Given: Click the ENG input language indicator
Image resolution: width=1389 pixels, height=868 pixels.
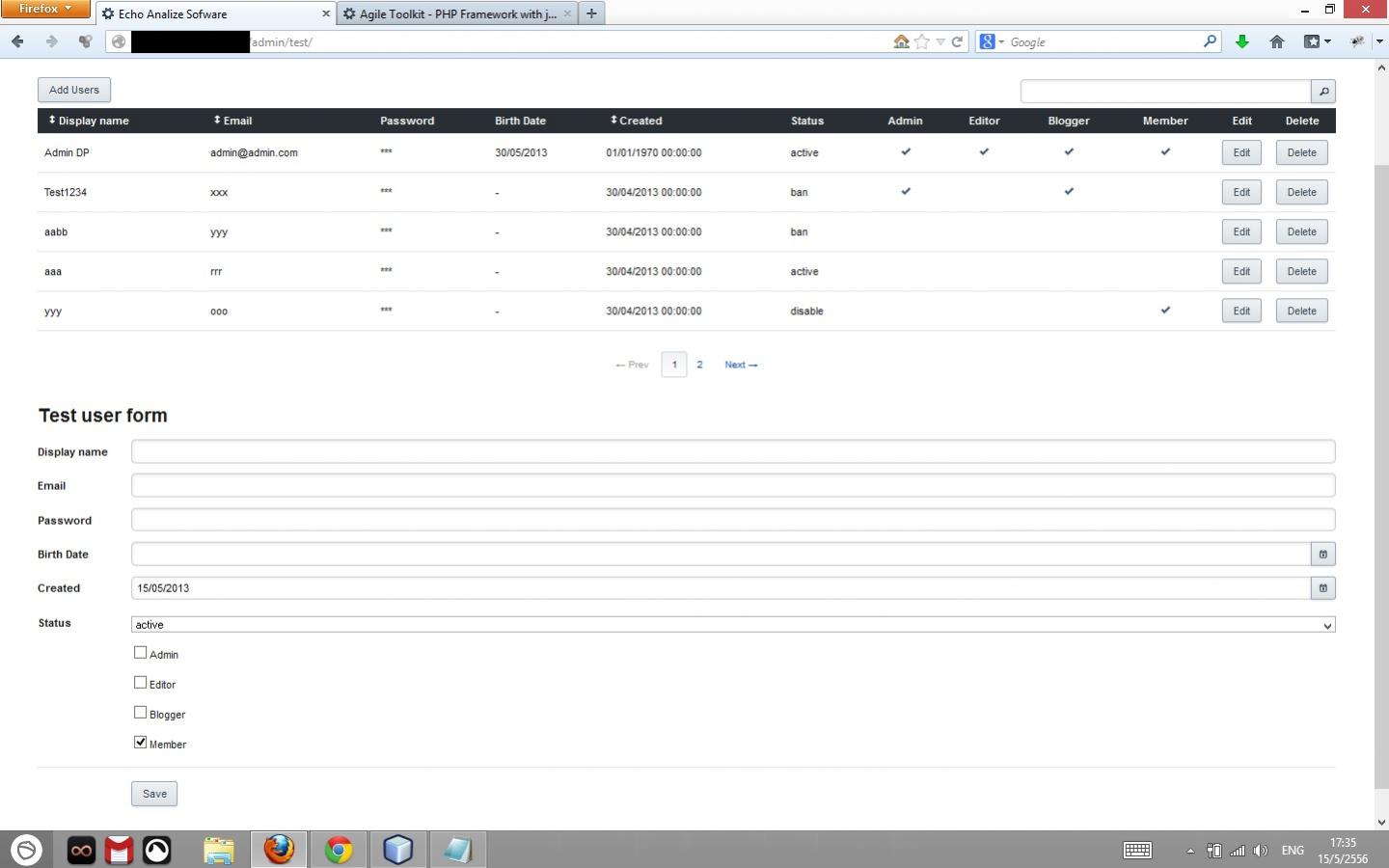Looking at the screenshot, I should point(1293,851).
